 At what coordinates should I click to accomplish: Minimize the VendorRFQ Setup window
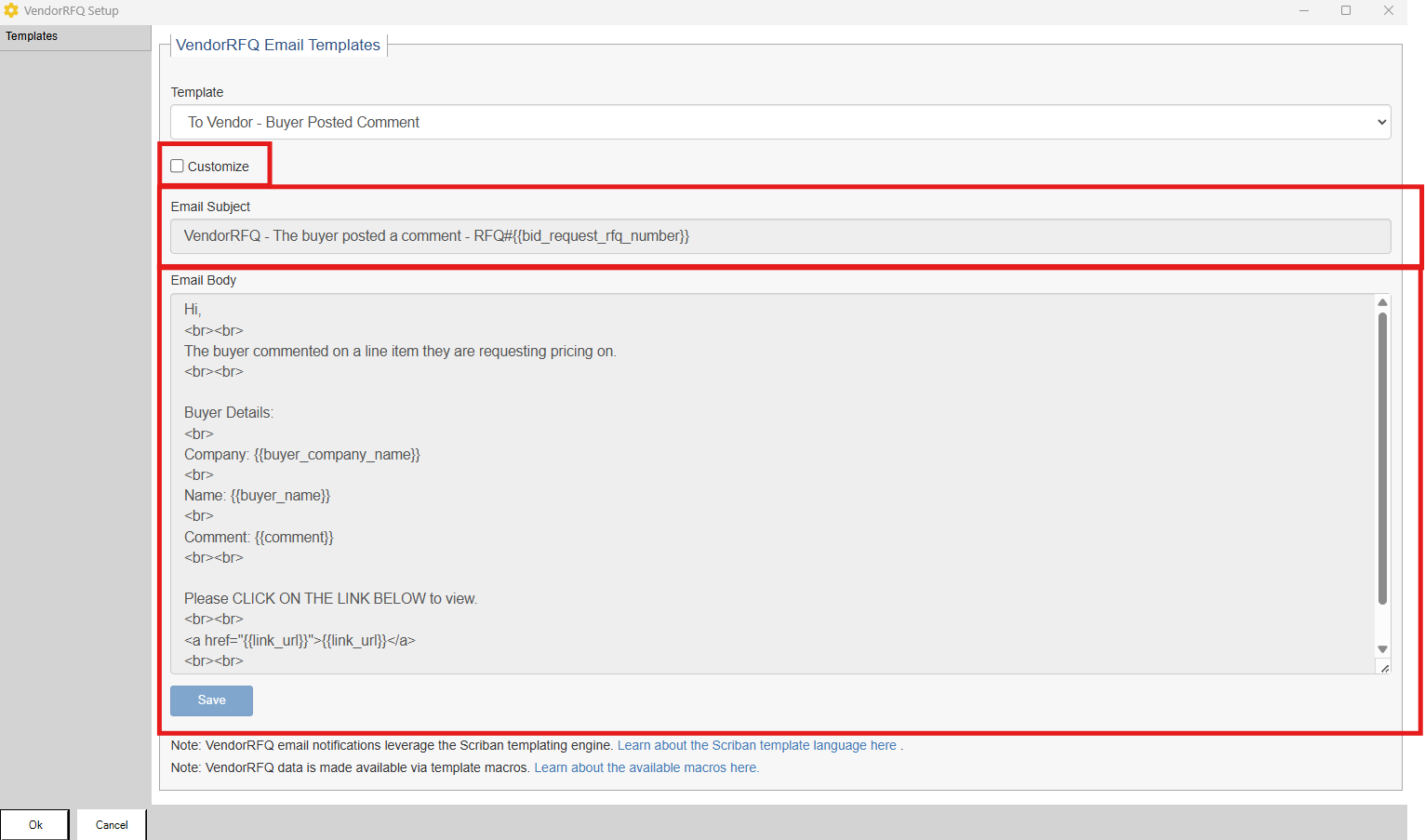pos(1304,10)
